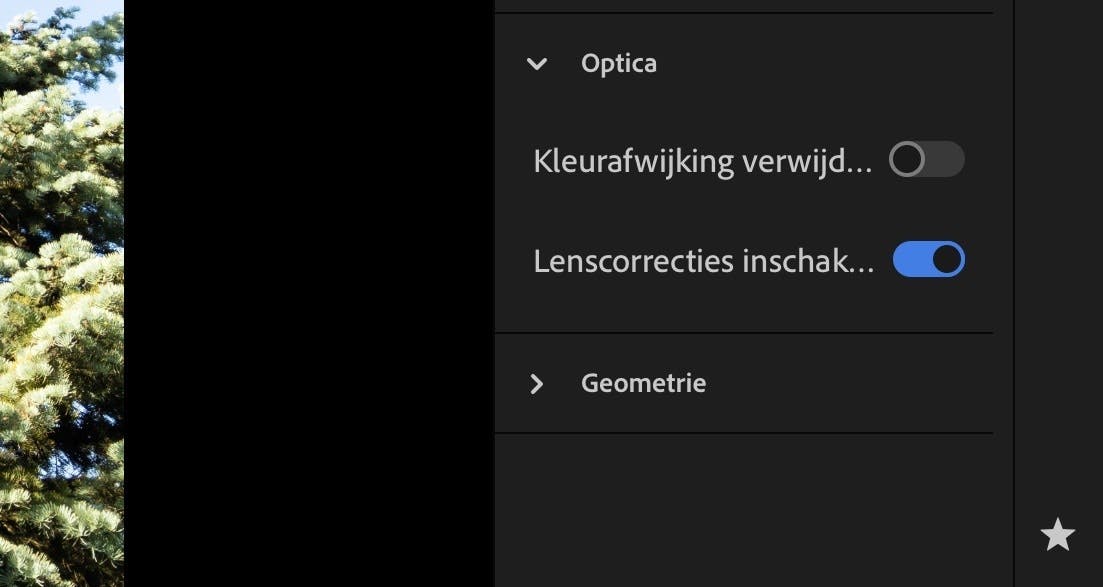The image size is (1103, 587).
Task: Disable the Lenscorrecties inschakelen toggle
Action: pos(928,260)
